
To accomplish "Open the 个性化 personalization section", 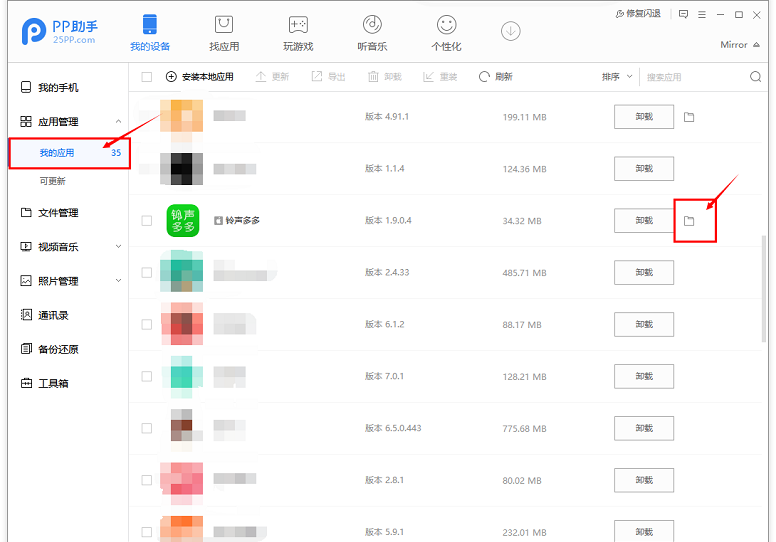I will (x=446, y=25).
